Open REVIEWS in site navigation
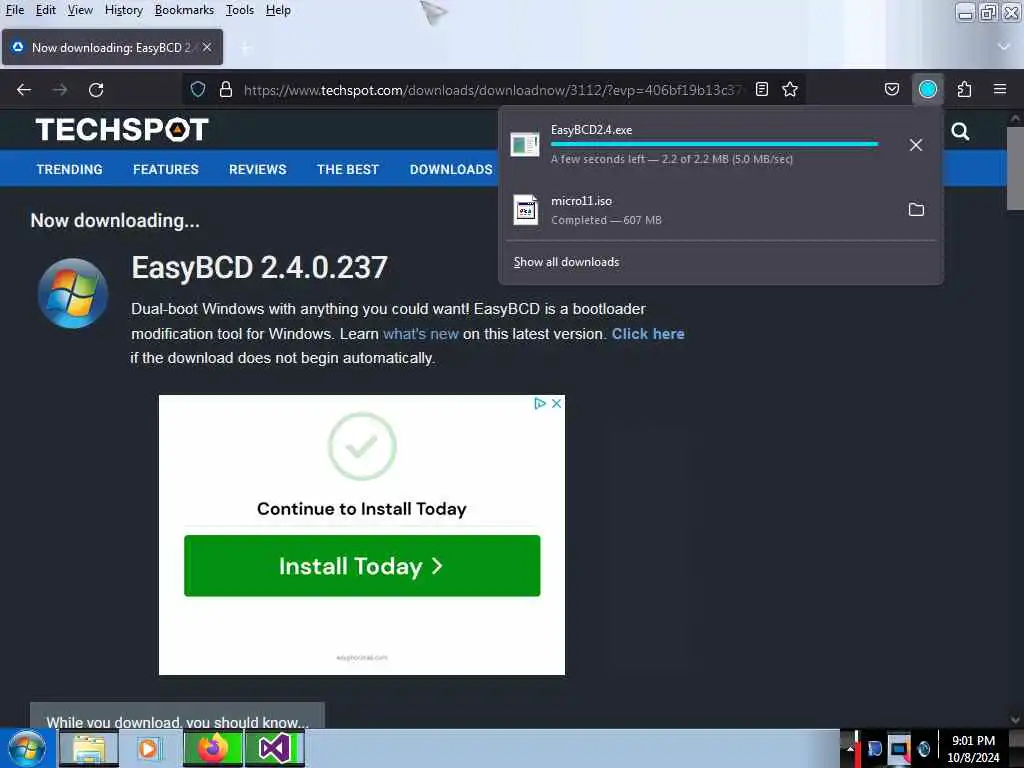The height and width of the screenshot is (768, 1024). pyautogui.click(x=257, y=169)
